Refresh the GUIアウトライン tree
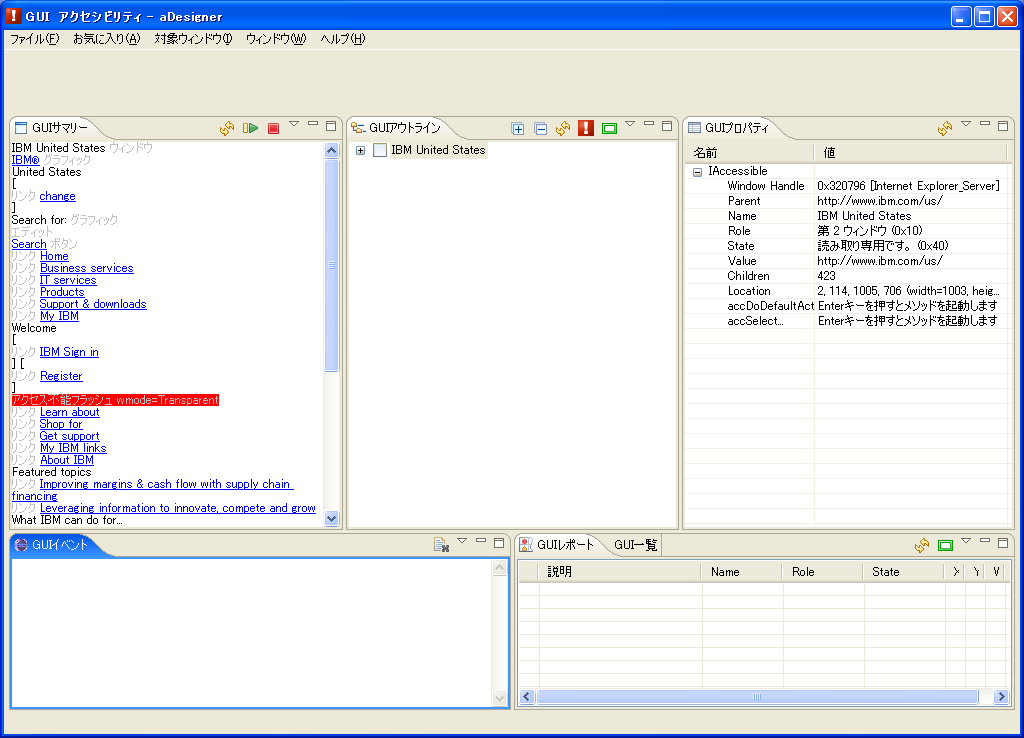The height and width of the screenshot is (738, 1024). (563, 128)
